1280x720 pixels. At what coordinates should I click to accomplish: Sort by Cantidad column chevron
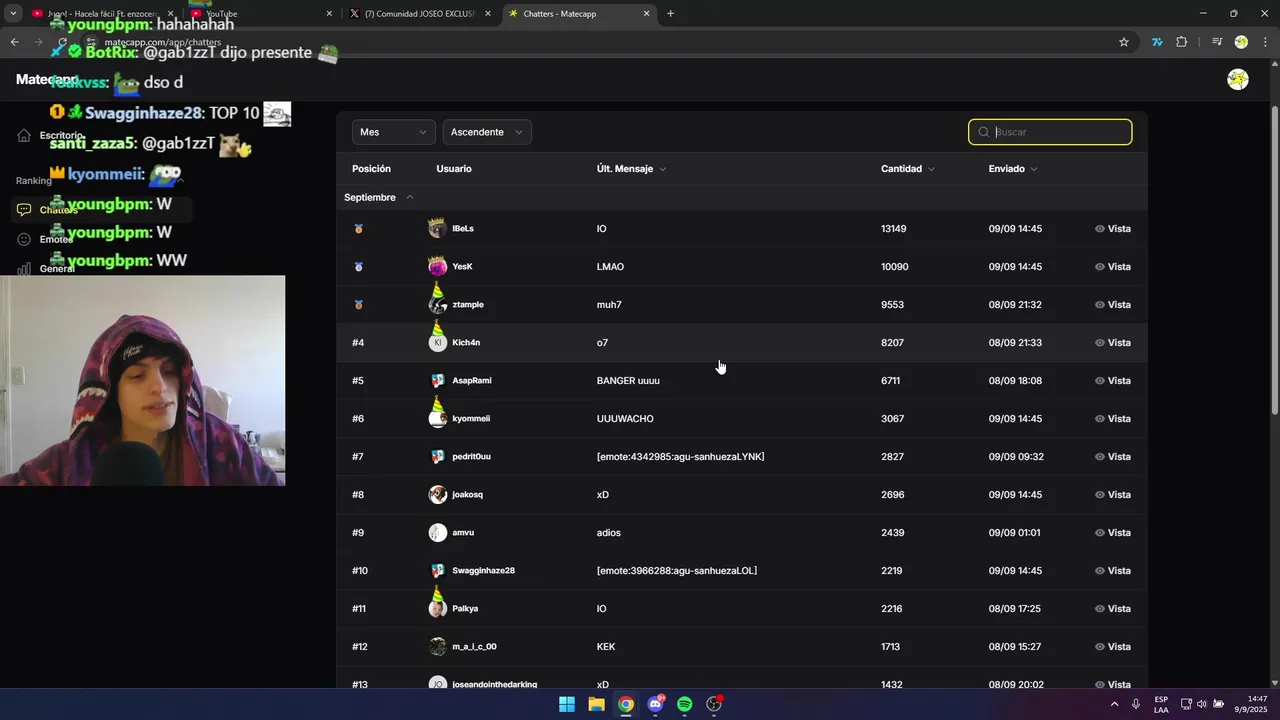pos(931,169)
